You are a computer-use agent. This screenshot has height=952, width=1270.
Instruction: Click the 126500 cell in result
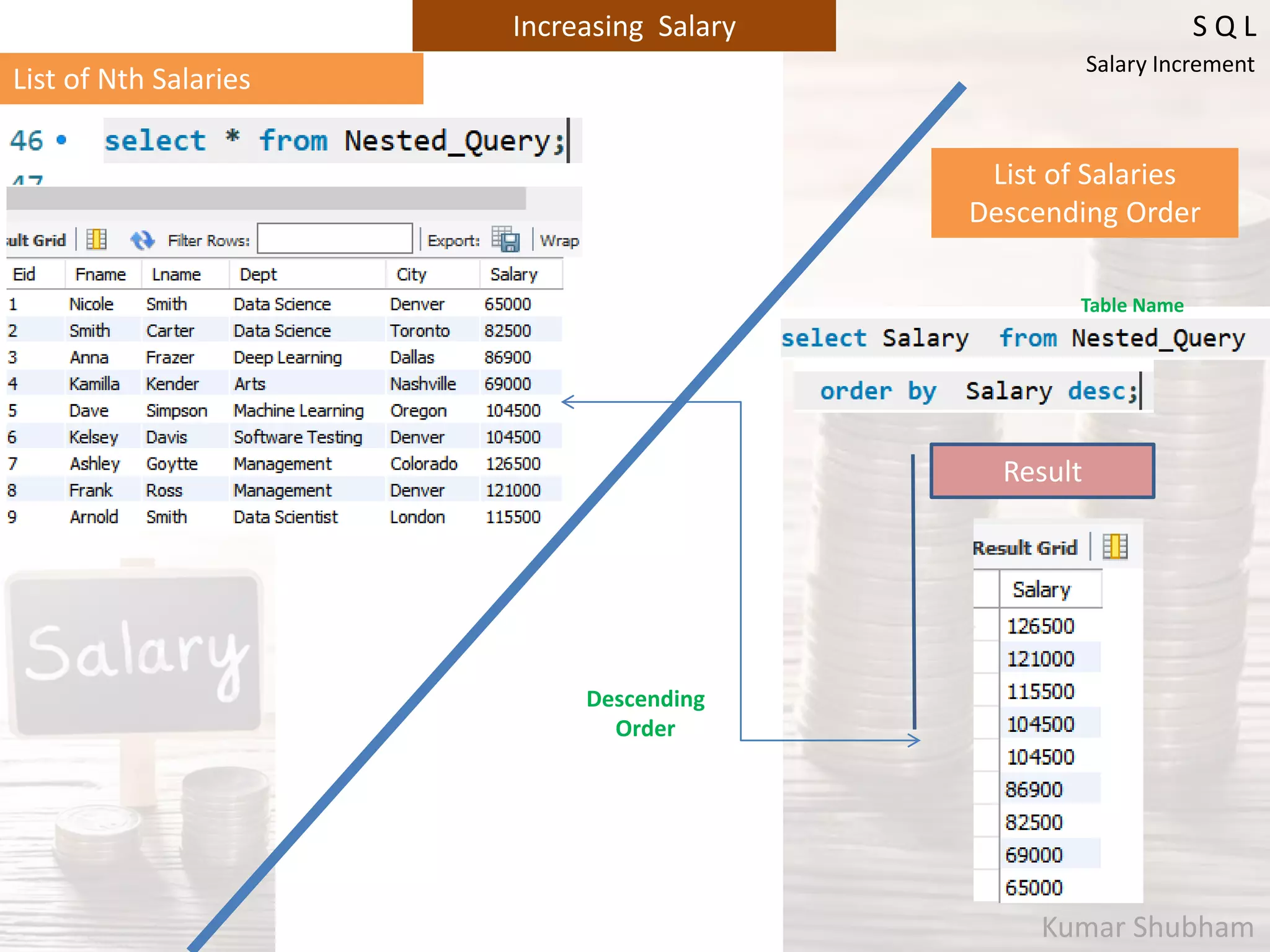click(1040, 626)
